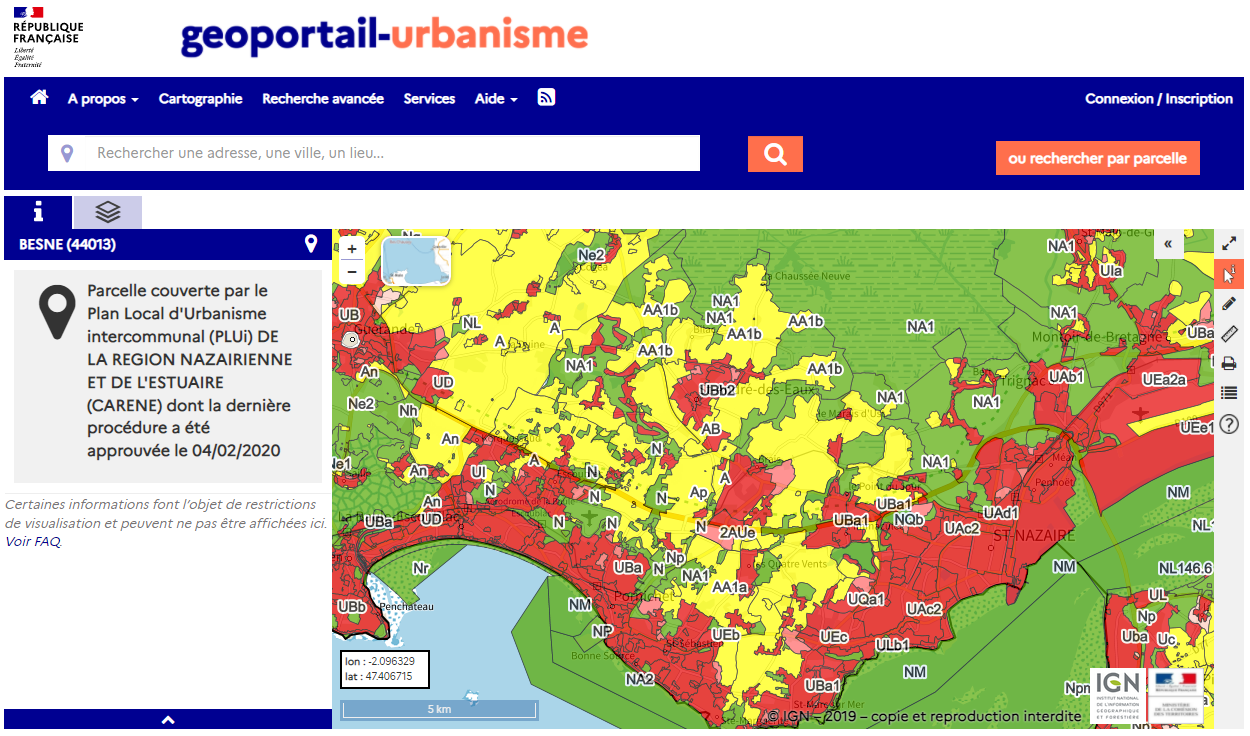Screen dimensions: 1250x736
Task: Expand the bottom panel chevron
Action: point(168,720)
